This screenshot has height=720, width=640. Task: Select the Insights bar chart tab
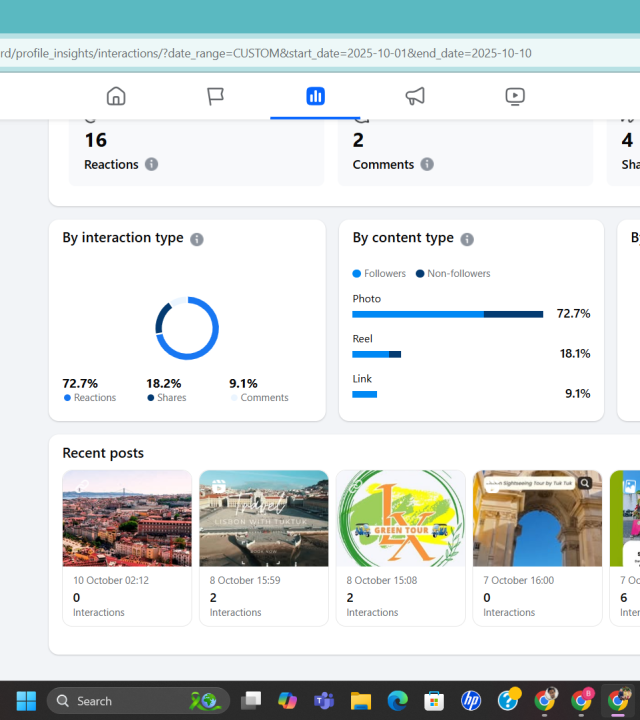pos(315,96)
